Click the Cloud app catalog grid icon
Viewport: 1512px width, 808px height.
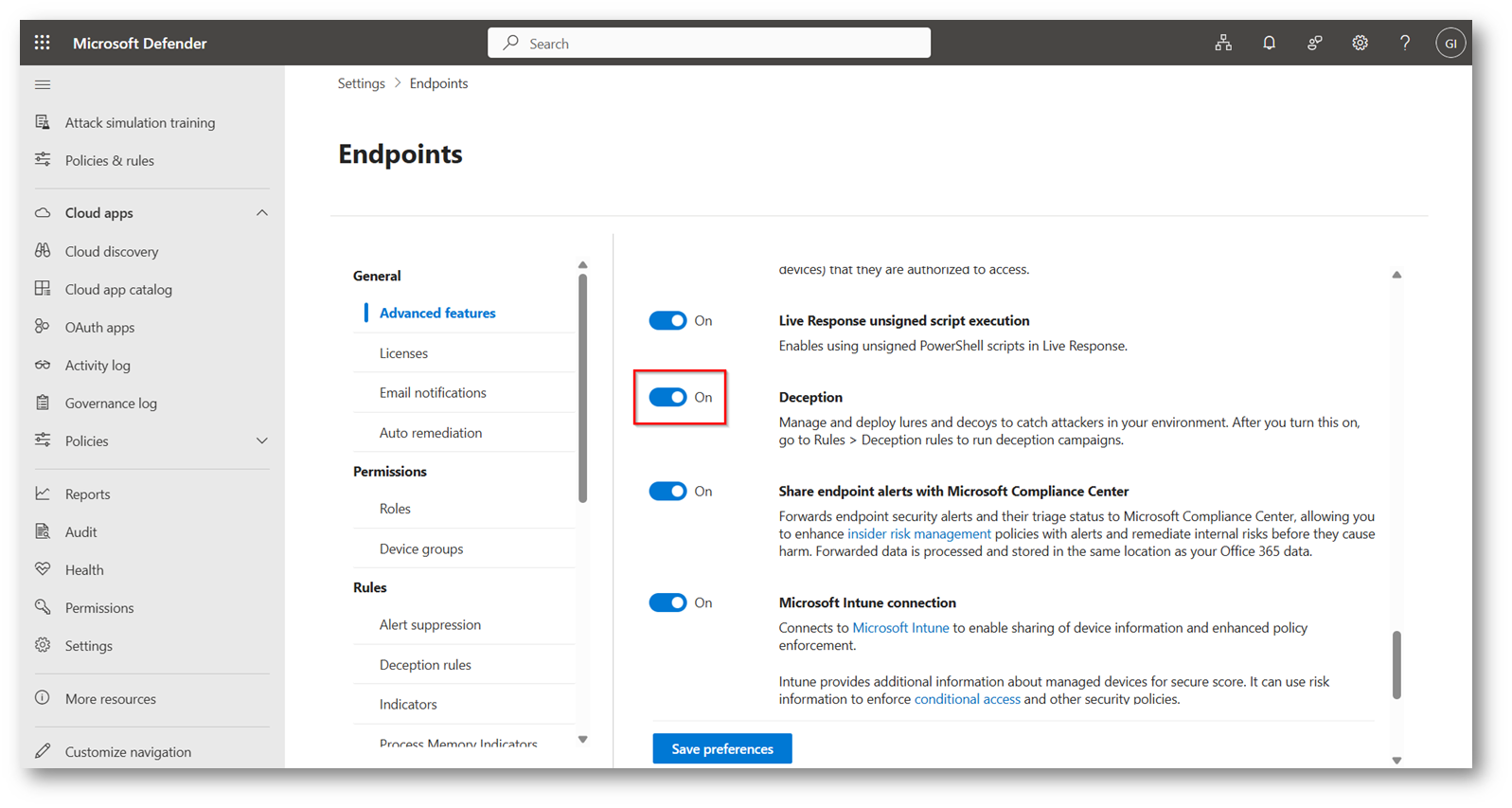[x=43, y=289]
